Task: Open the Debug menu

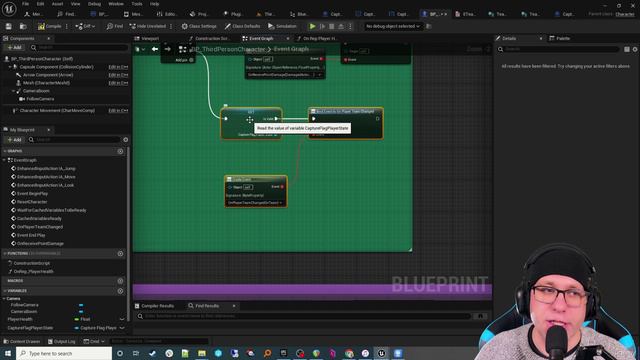Action: pyautogui.click(x=94, y=4)
